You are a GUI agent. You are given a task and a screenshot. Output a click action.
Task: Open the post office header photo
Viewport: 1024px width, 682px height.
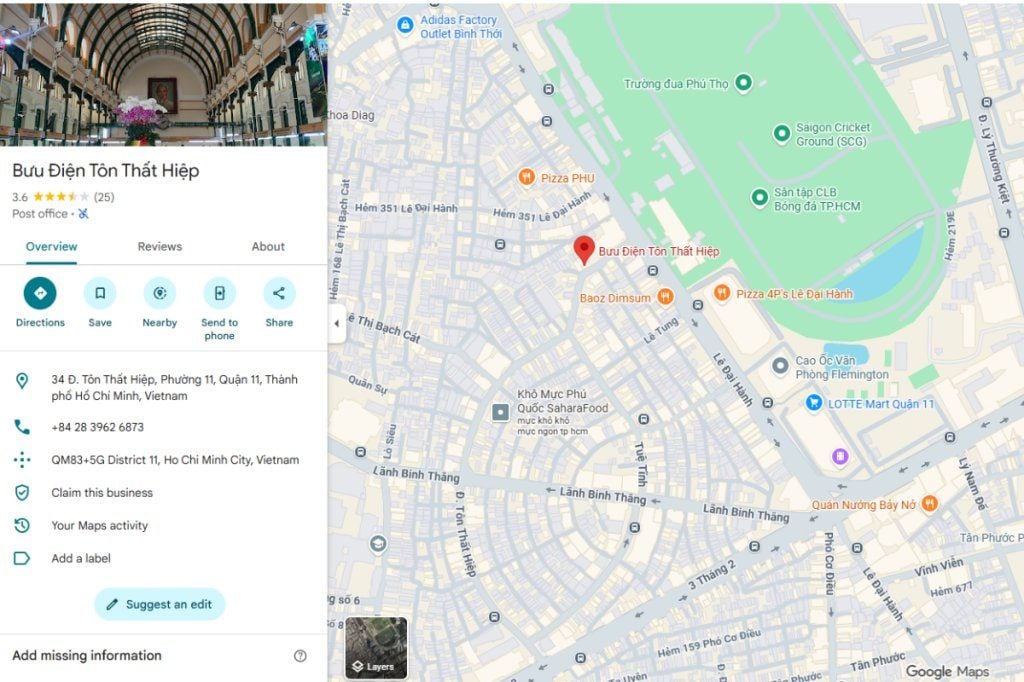163,73
